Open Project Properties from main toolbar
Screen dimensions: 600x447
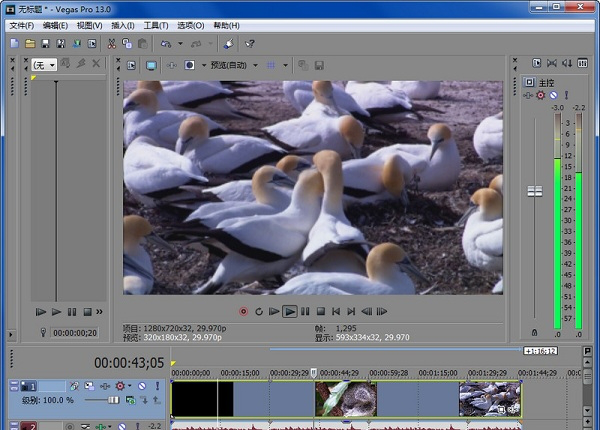[92, 44]
